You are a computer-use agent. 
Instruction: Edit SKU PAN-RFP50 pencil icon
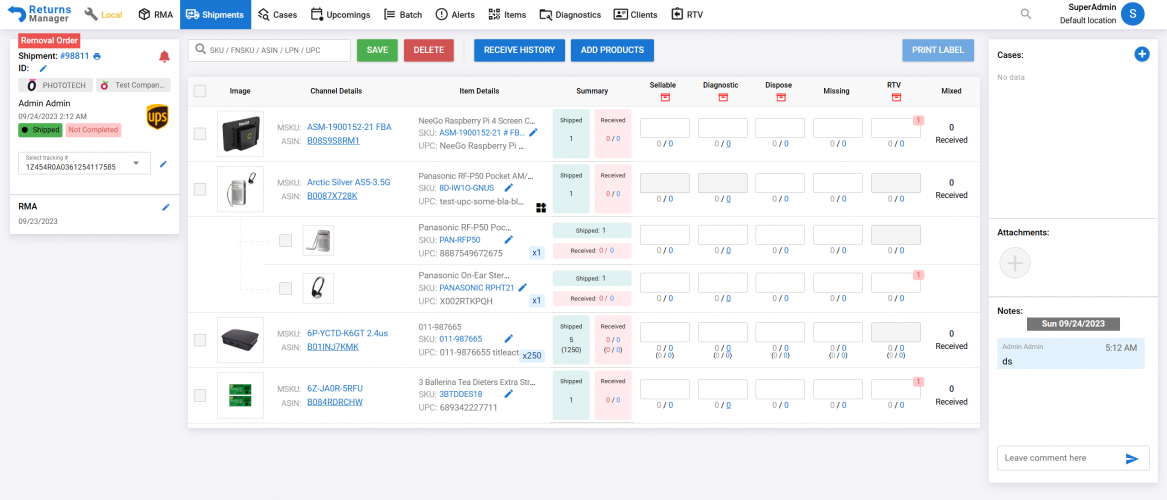point(509,240)
